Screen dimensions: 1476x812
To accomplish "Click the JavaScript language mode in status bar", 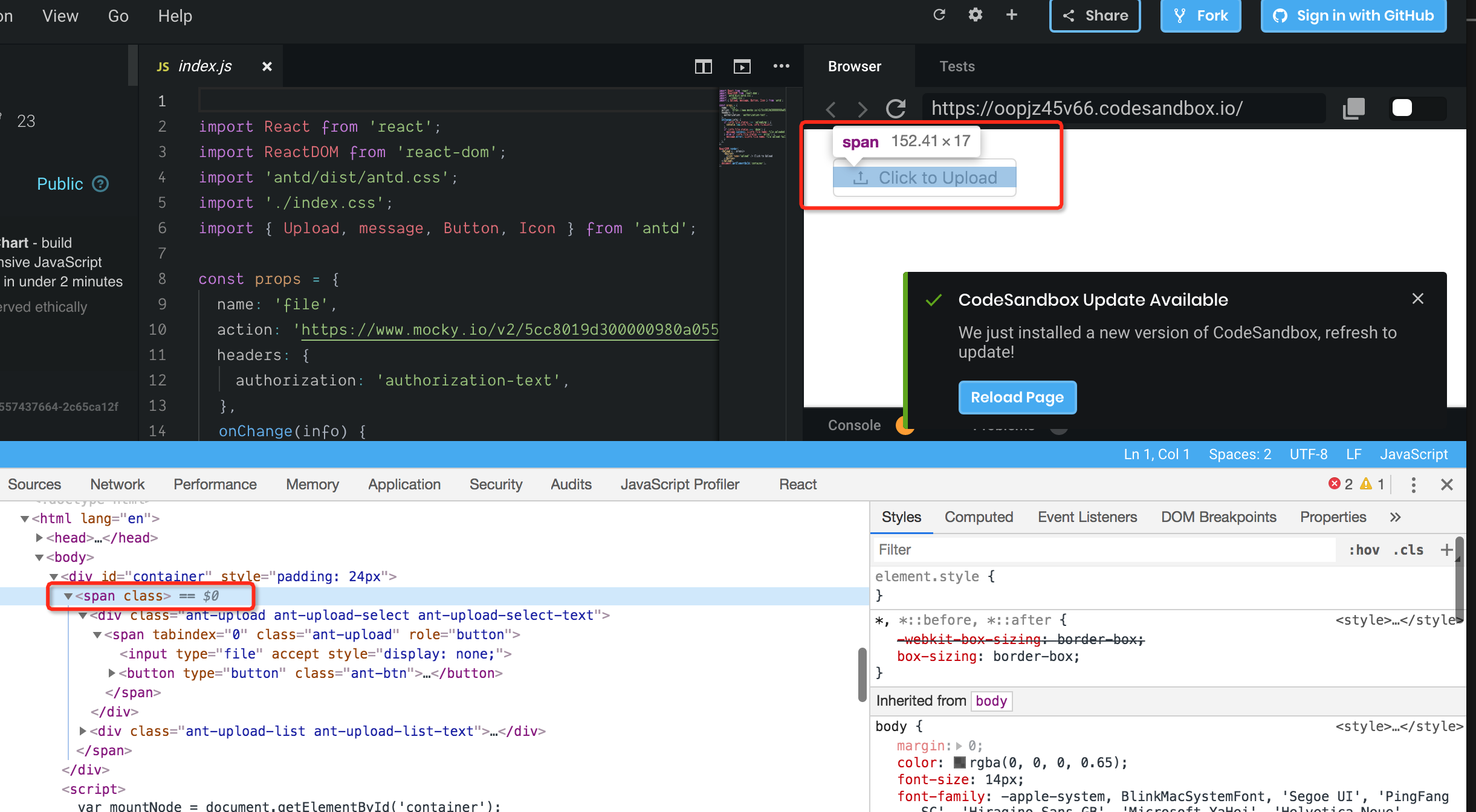I will click(x=1414, y=454).
